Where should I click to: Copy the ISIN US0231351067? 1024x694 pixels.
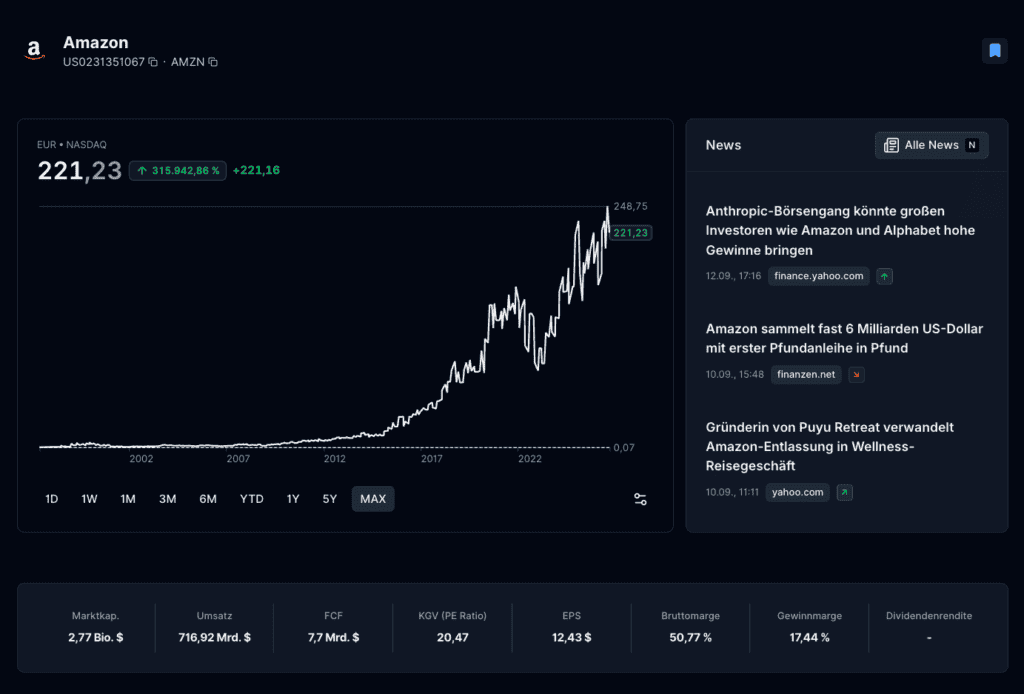153,62
